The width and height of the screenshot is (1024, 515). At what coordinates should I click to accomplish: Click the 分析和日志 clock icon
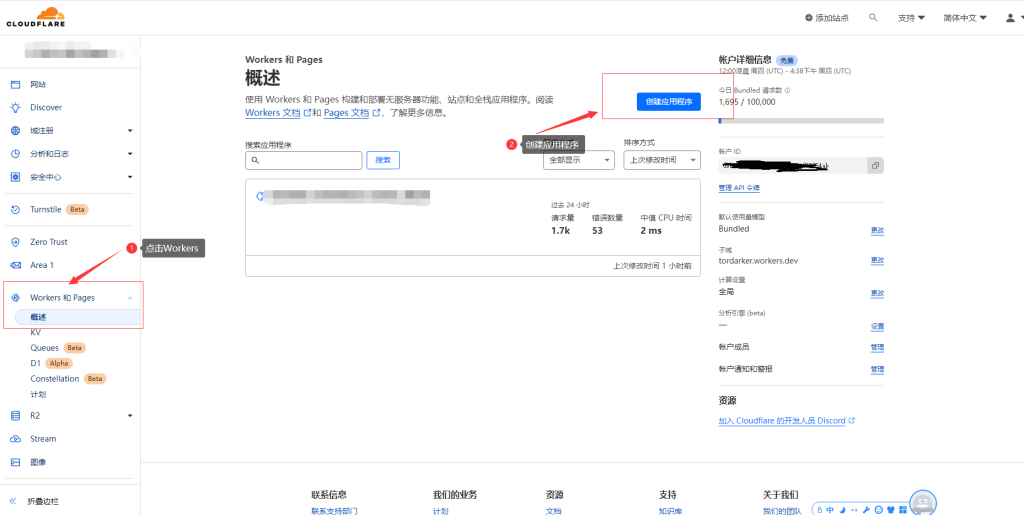(x=16, y=153)
